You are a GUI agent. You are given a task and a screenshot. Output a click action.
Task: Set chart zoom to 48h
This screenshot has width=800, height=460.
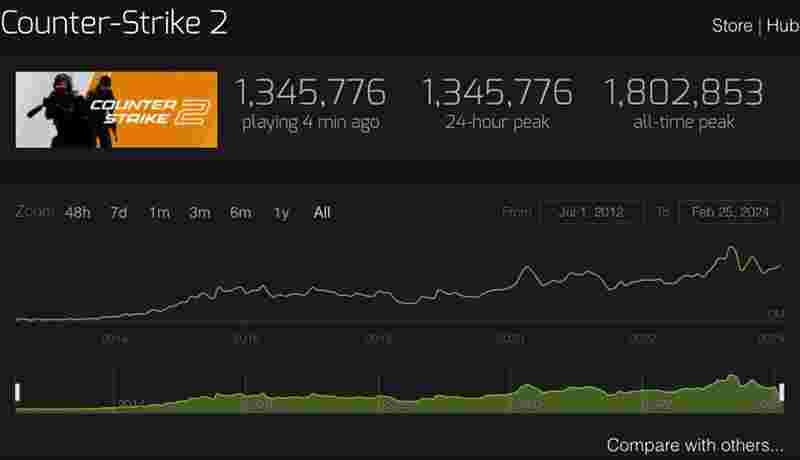tap(78, 212)
